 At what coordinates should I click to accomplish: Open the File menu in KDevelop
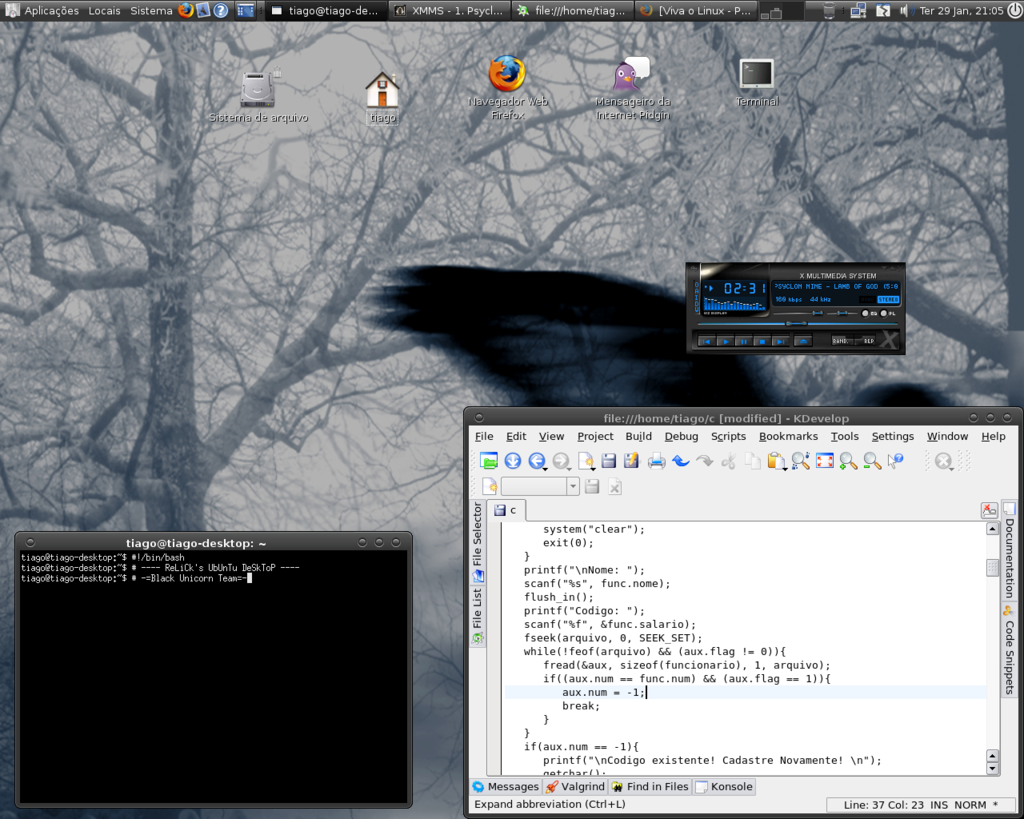click(484, 436)
